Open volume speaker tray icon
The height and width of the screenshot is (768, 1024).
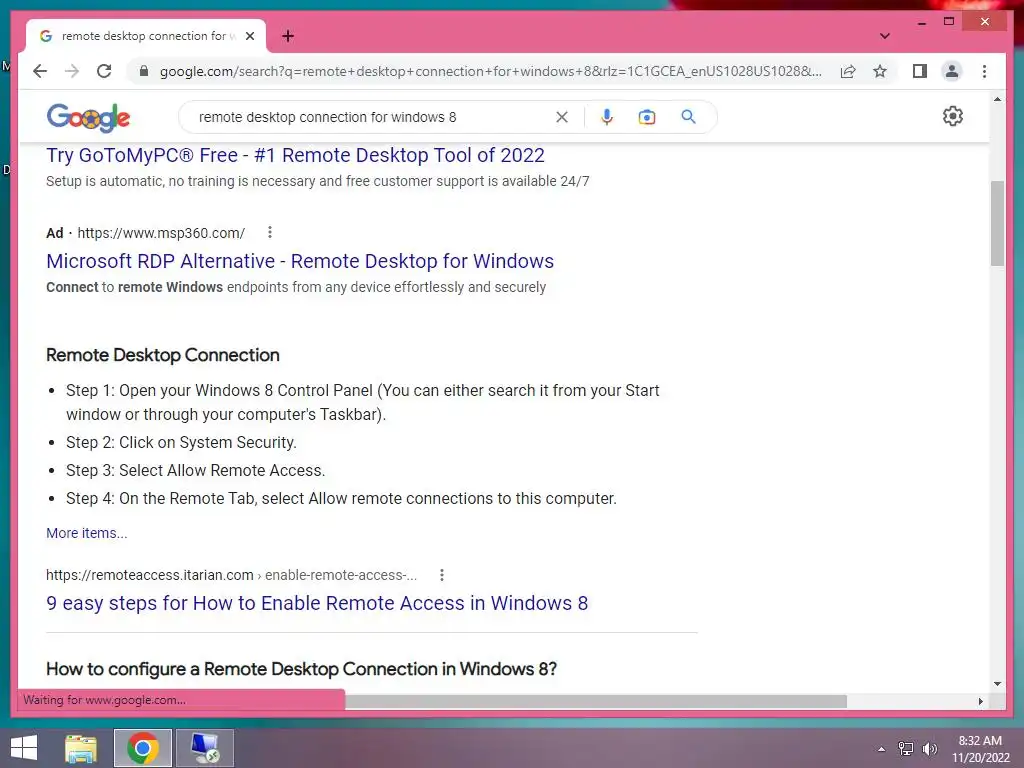[929, 749]
